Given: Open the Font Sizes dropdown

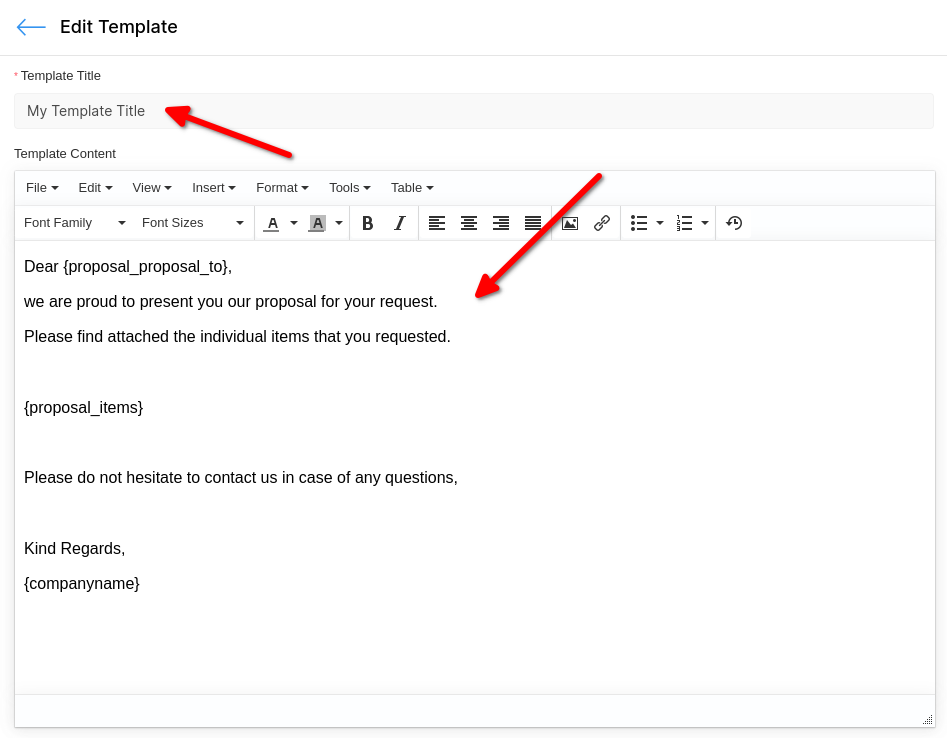Looking at the screenshot, I should click(192, 223).
